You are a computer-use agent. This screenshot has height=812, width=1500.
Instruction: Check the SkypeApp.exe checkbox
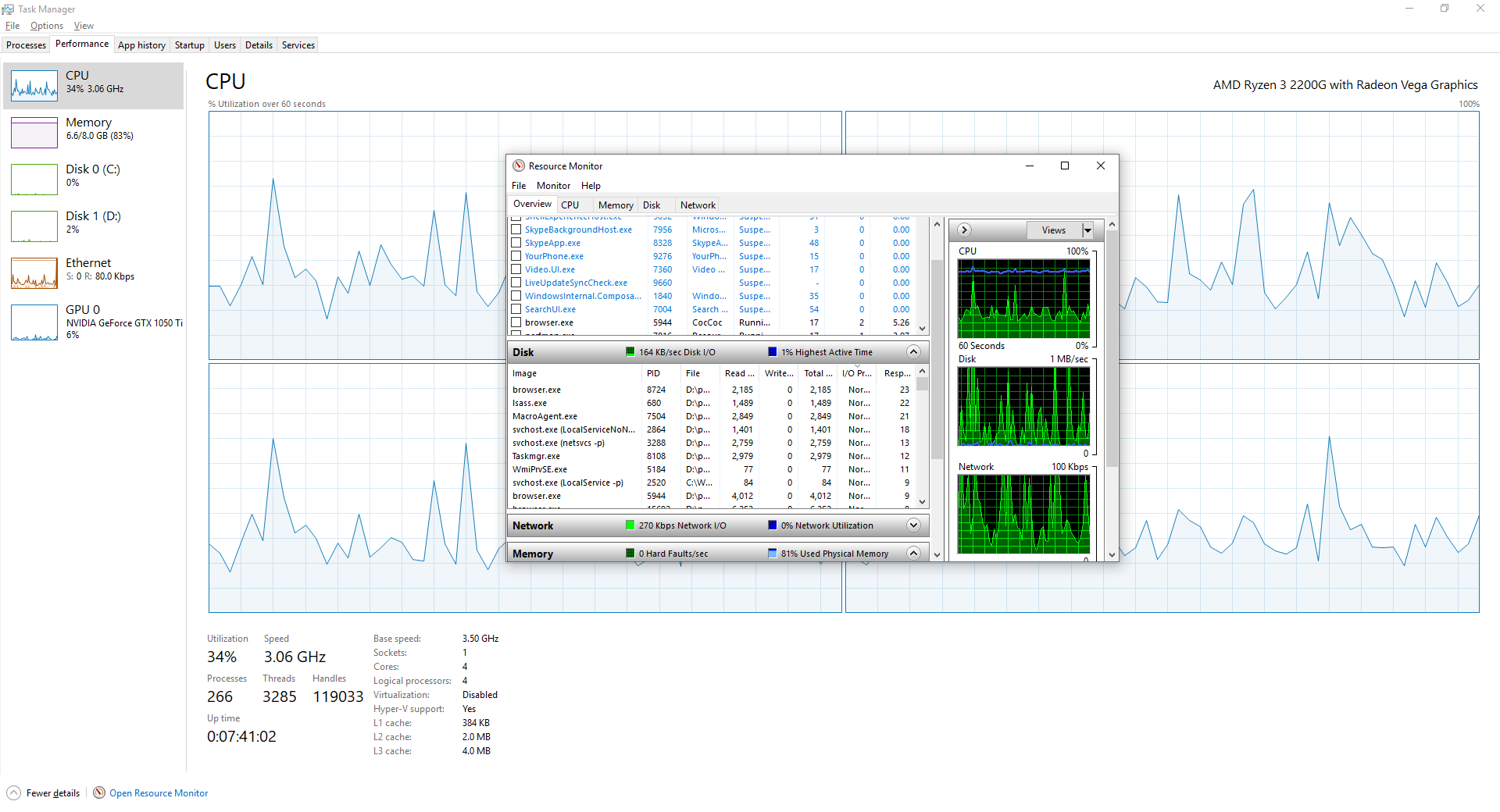click(x=516, y=243)
